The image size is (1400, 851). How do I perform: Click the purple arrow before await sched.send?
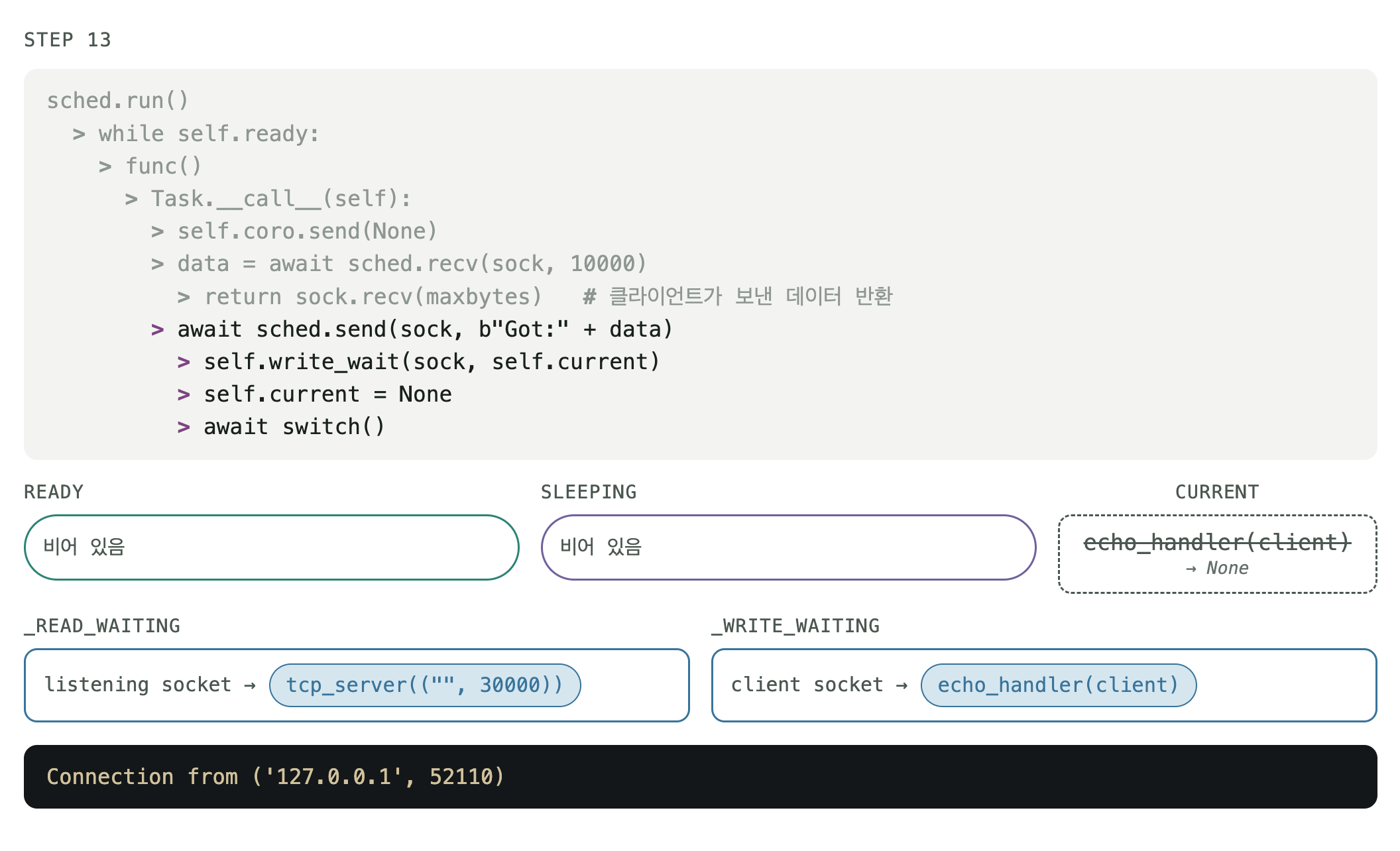[157, 330]
